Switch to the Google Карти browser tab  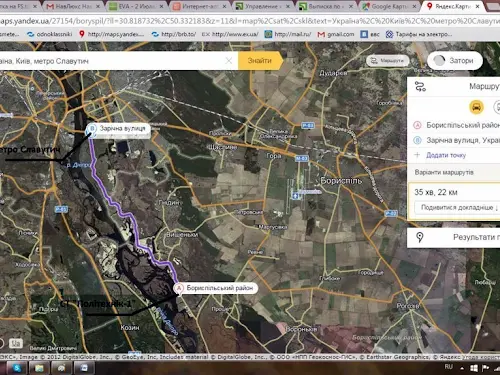click(x=389, y=6)
